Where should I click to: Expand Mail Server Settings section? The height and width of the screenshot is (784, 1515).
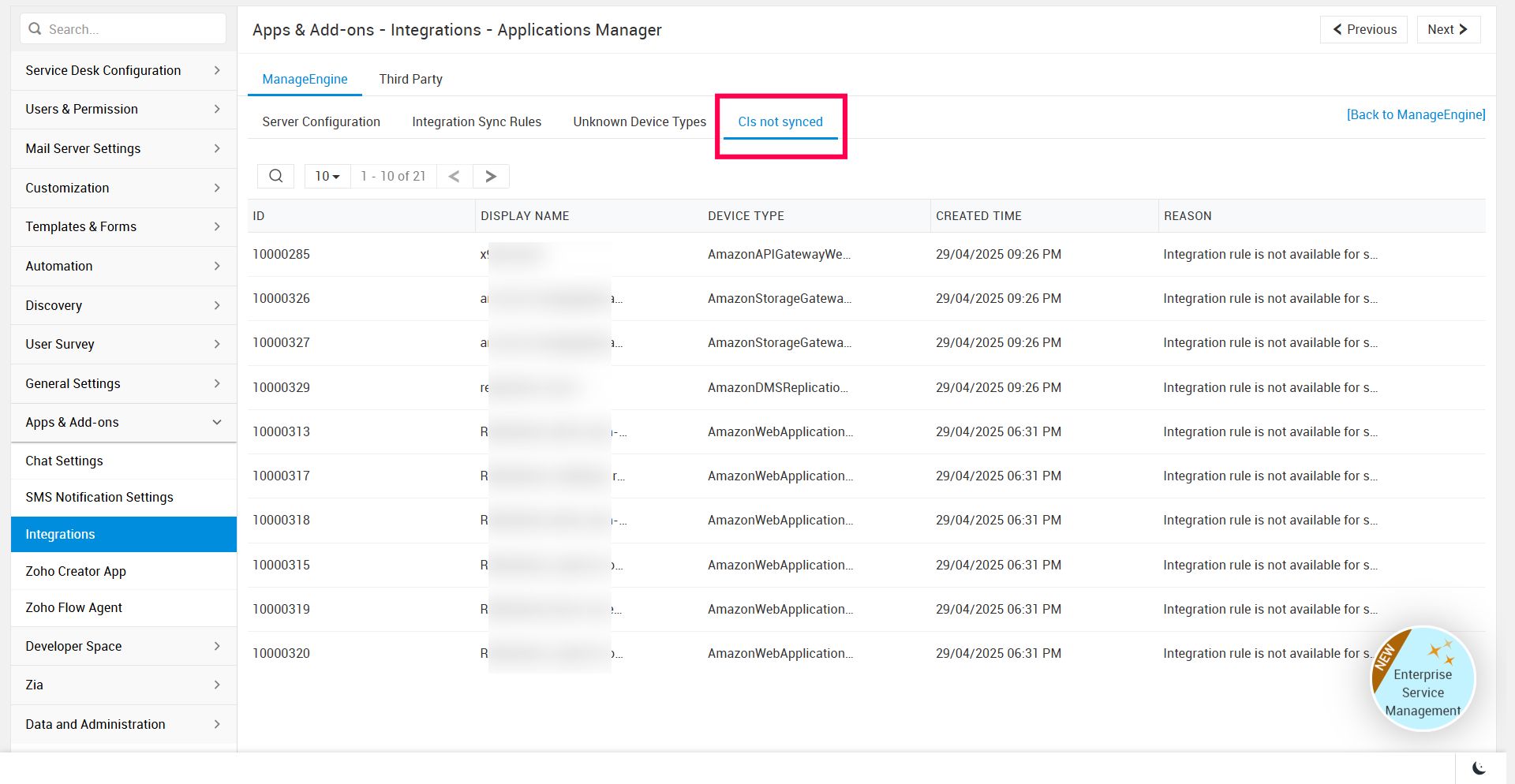pyautogui.click(x=124, y=148)
